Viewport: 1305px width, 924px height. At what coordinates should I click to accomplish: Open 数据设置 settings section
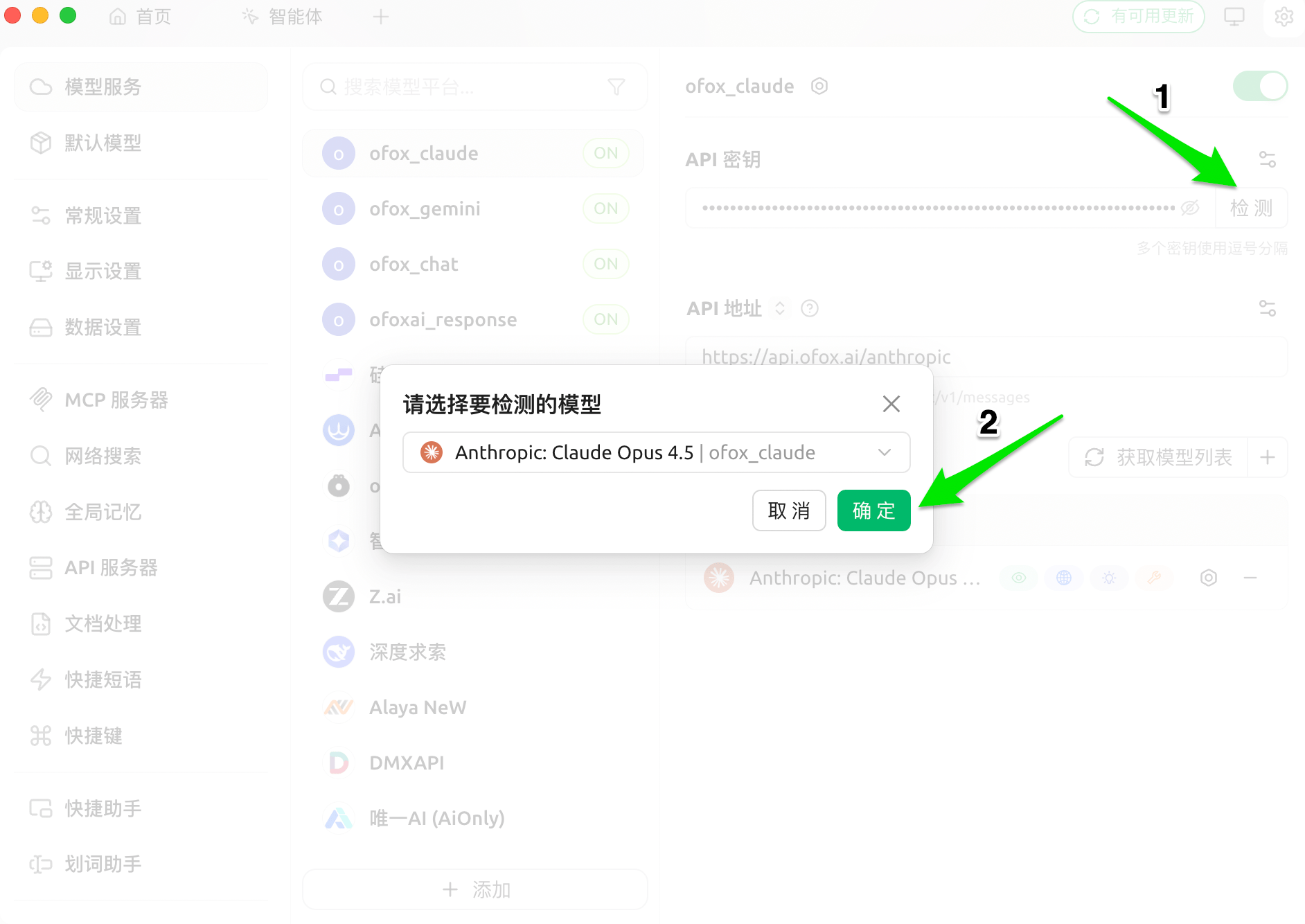141,327
